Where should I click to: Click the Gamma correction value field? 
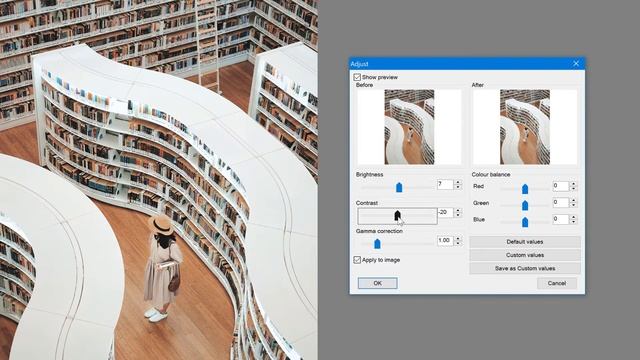(x=445, y=240)
